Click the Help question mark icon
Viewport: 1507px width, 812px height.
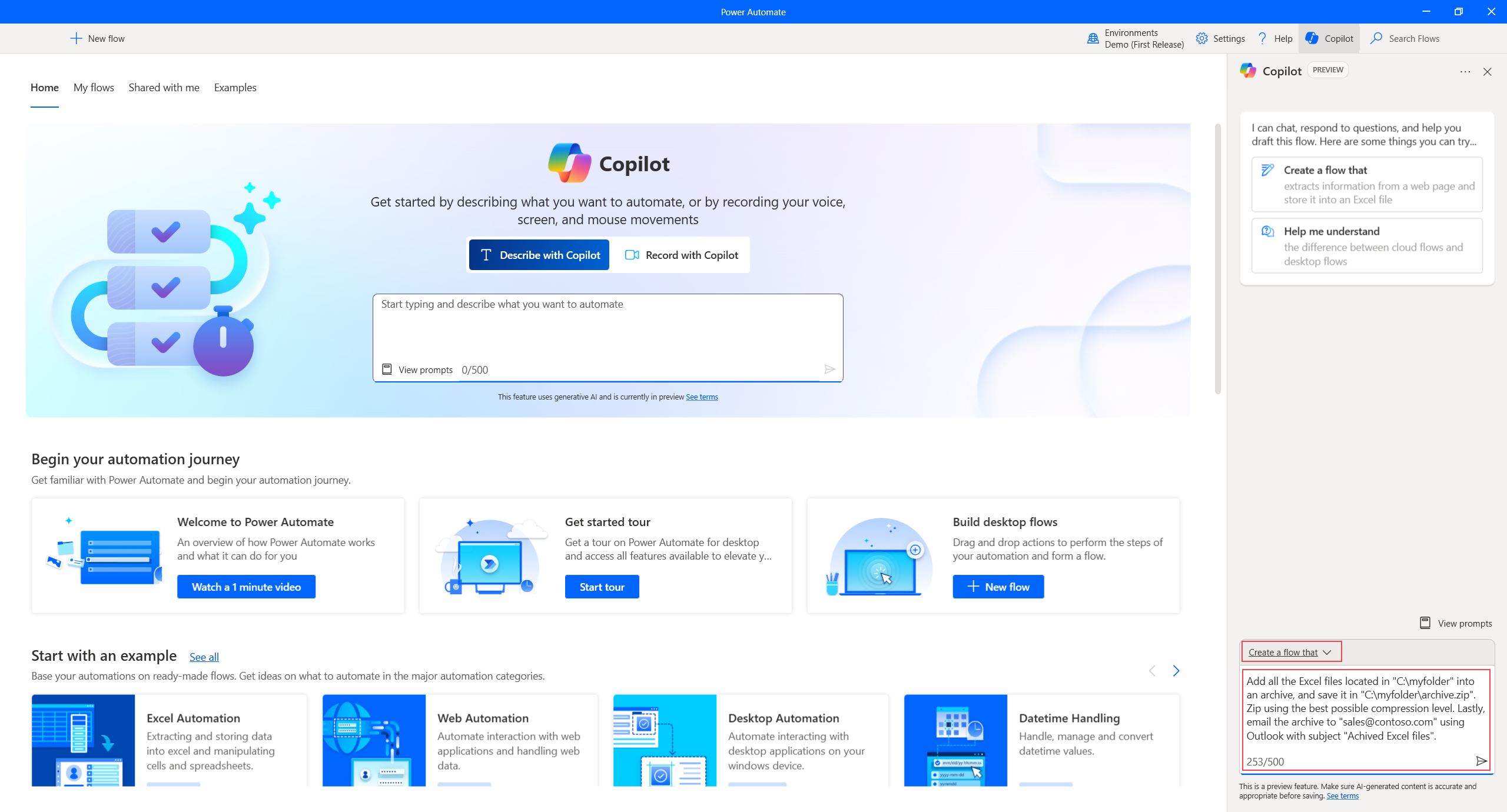pos(1262,37)
